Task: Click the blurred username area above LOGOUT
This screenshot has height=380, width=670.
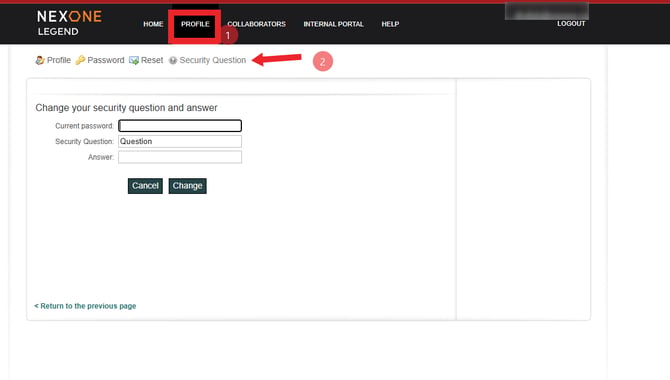Action: (x=547, y=11)
